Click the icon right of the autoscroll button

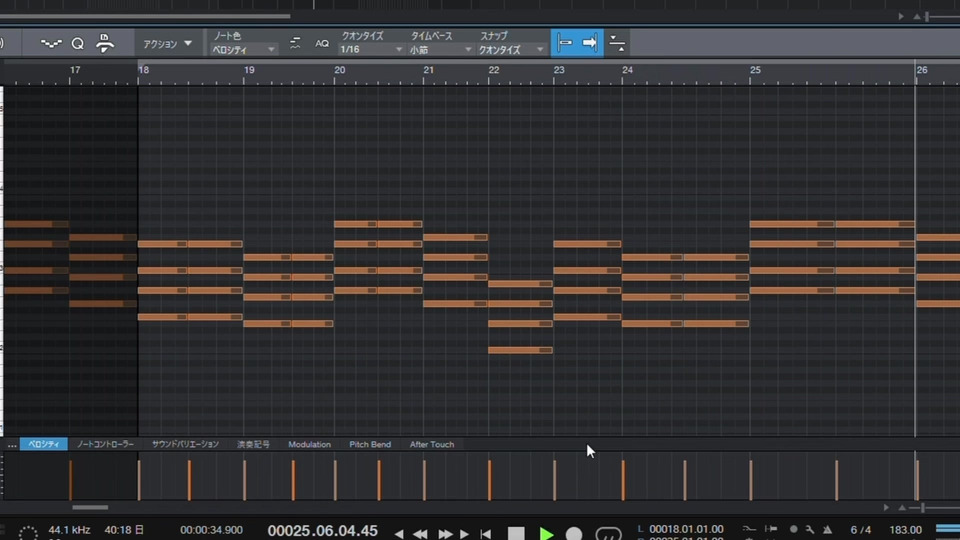click(617, 43)
